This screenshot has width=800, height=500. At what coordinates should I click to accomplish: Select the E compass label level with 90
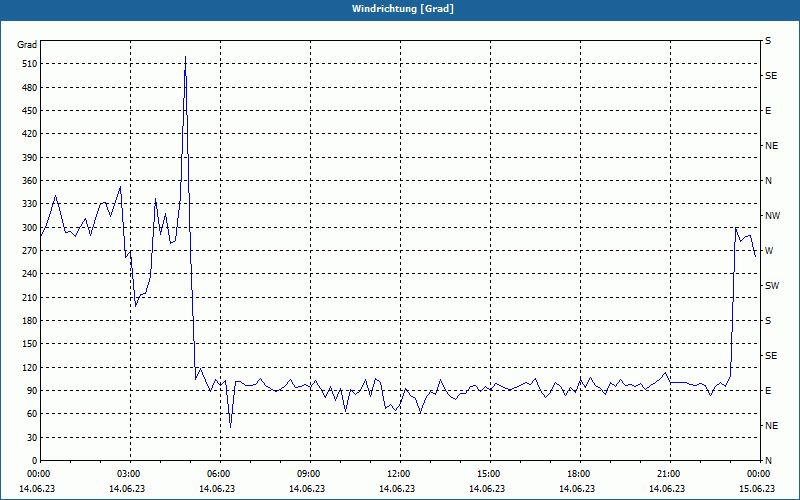(768, 391)
